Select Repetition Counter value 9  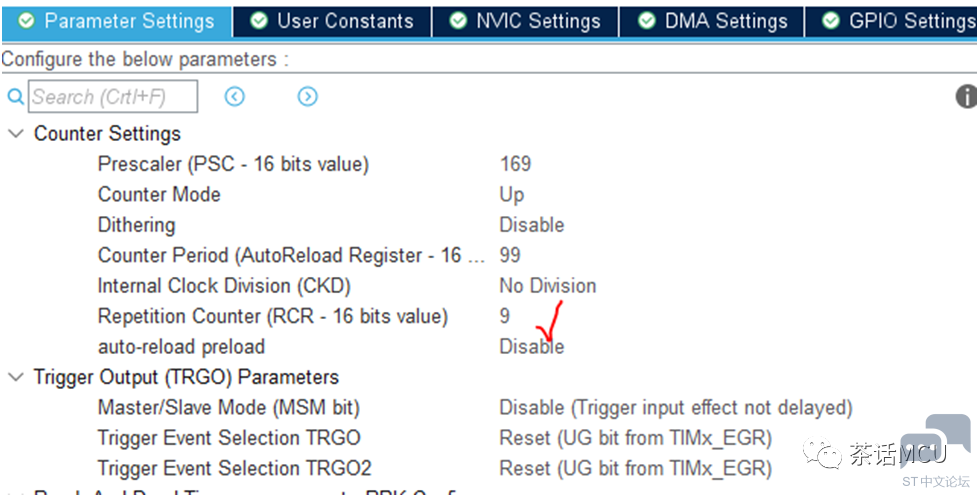tap(504, 316)
